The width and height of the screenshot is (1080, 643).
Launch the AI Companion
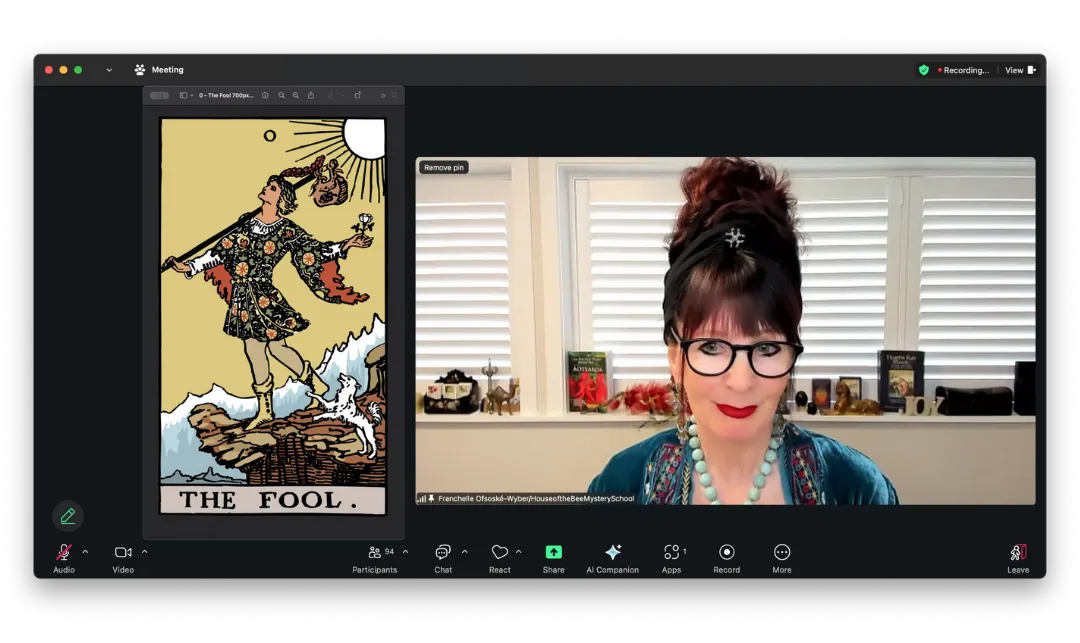pos(612,553)
